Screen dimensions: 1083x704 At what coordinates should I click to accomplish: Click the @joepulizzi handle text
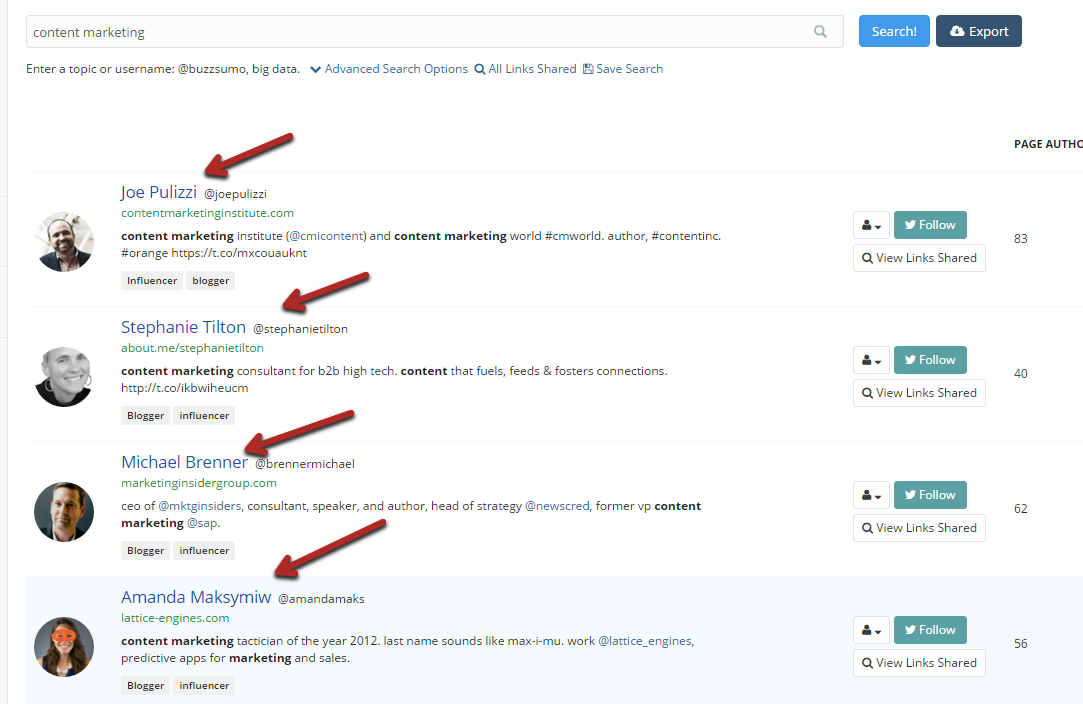pos(236,194)
